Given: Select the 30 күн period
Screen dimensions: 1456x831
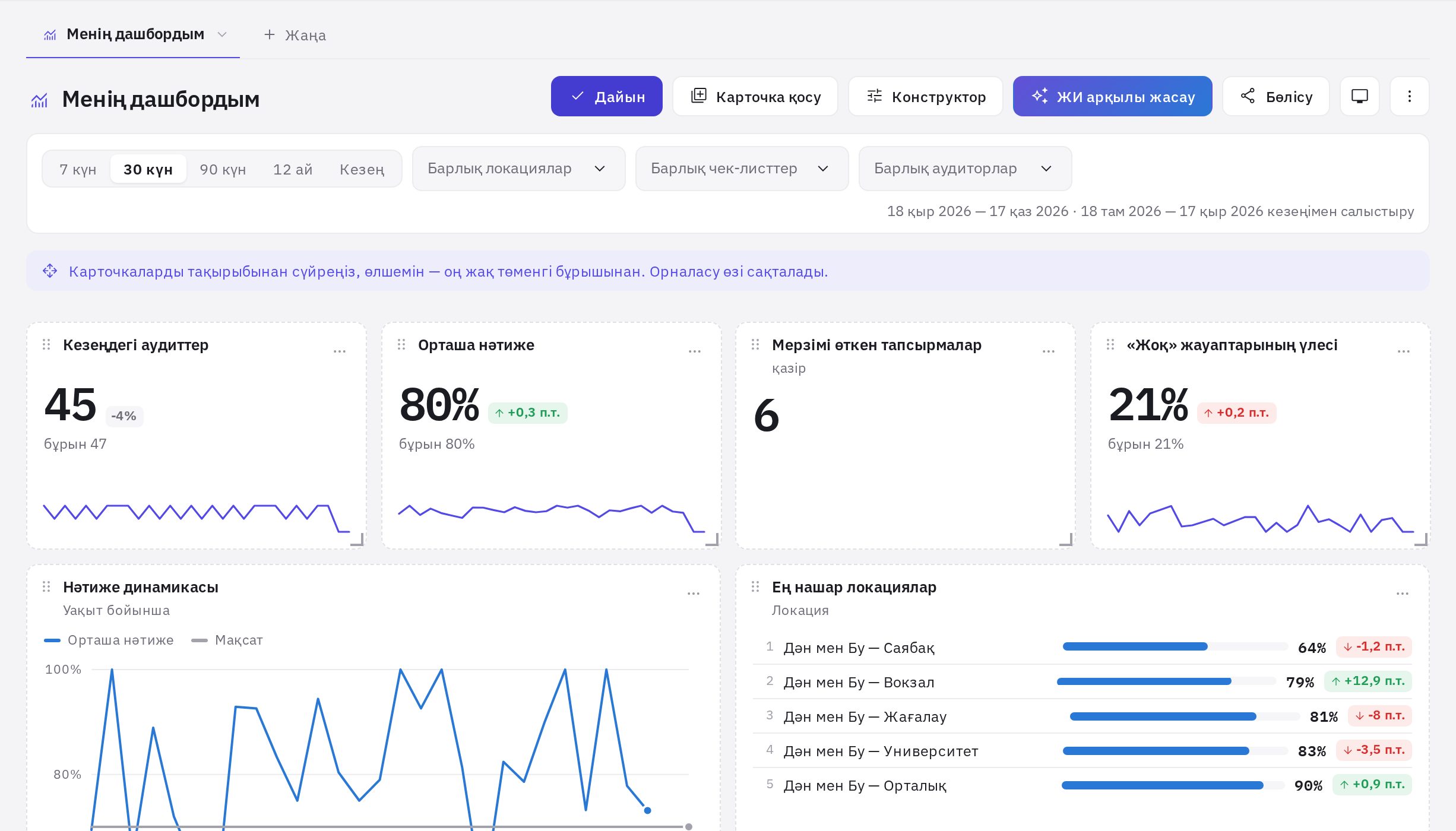Looking at the screenshot, I should 148,169.
